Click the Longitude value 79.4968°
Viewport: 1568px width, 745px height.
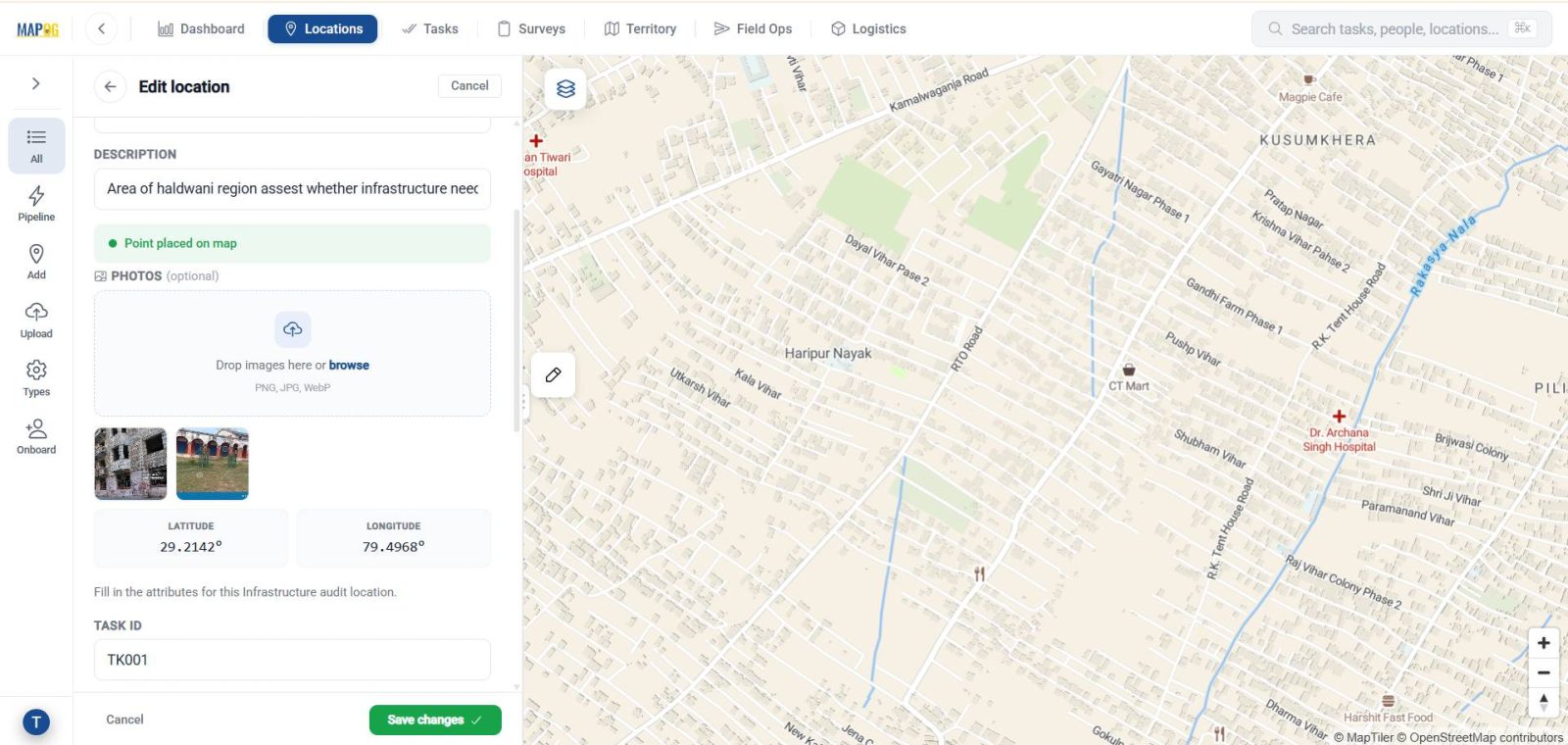click(x=394, y=547)
